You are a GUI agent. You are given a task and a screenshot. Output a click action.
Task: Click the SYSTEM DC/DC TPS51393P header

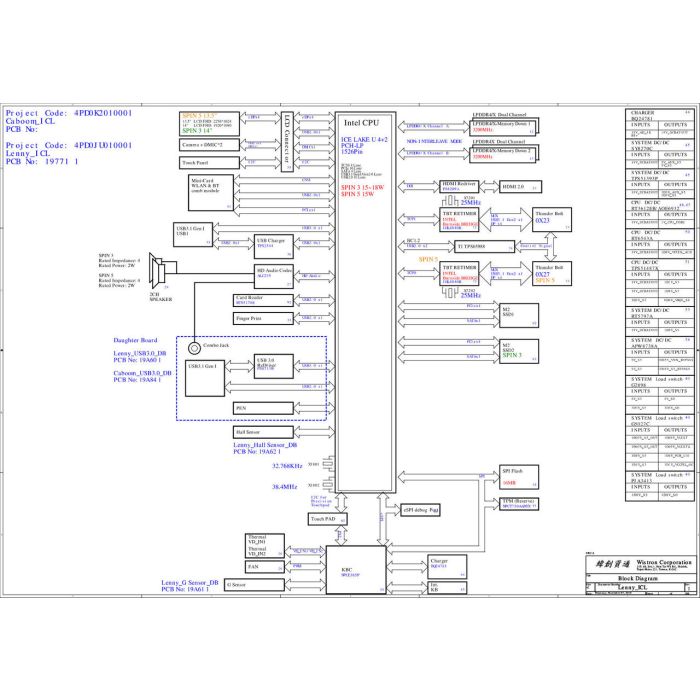tap(660, 175)
